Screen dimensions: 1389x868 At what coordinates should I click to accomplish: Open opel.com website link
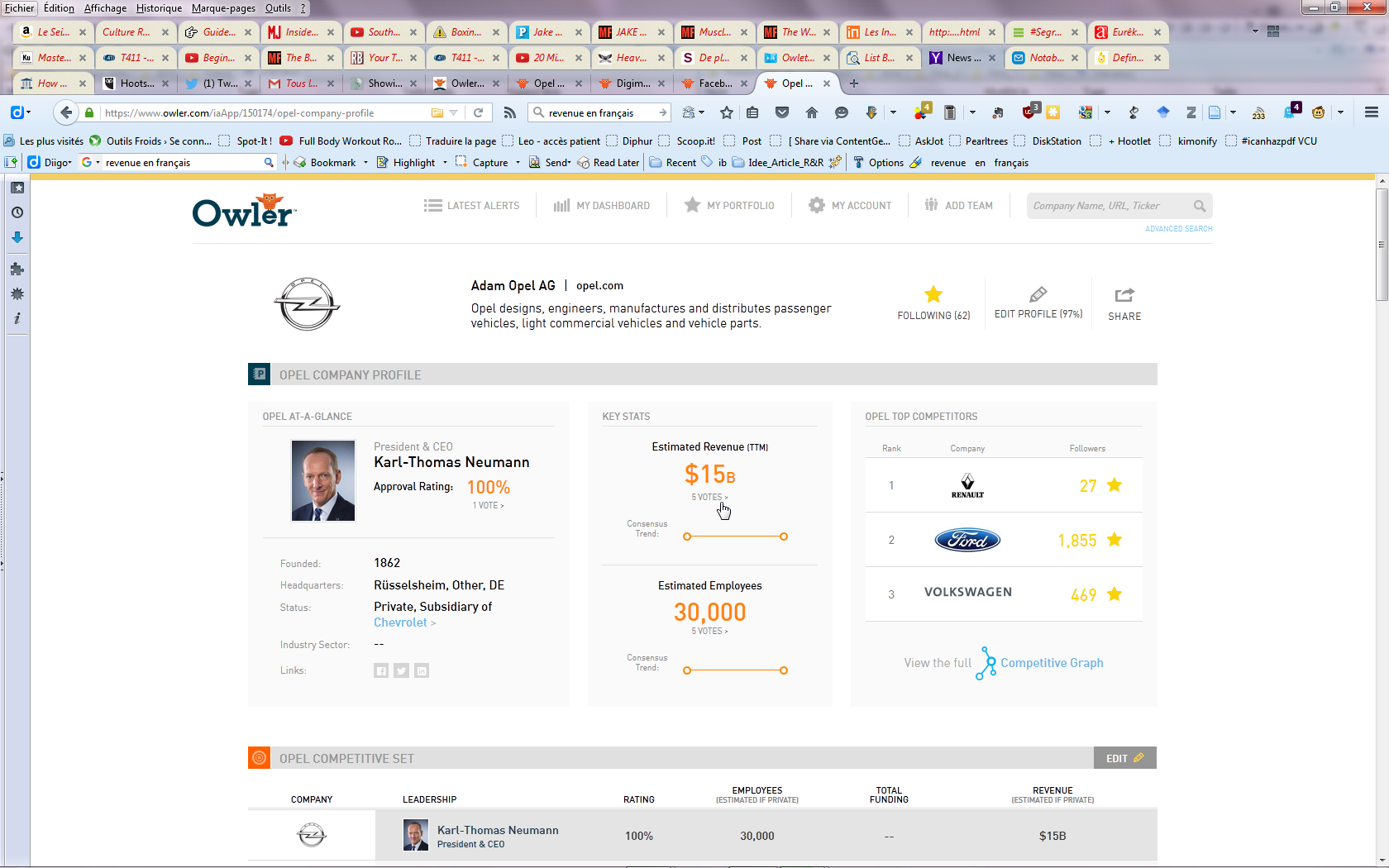pyautogui.click(x=599, y=286)
